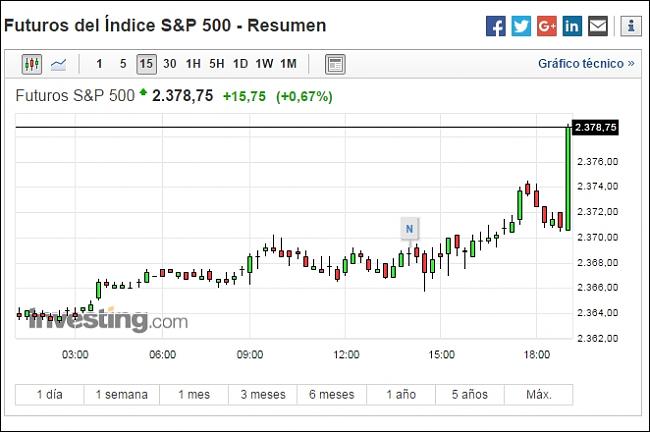Click the tall last green candlestick
Screen dimensions: 650x432
tap(568, 179)
